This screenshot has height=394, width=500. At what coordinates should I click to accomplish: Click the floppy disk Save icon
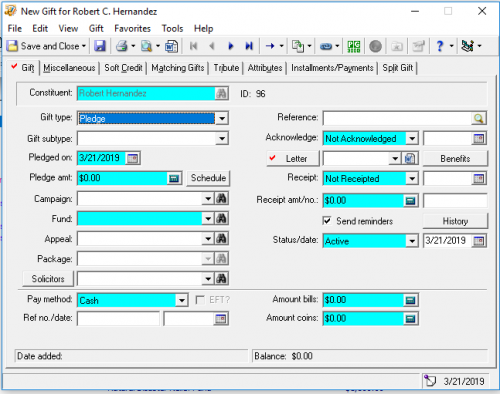click(99, 46)
